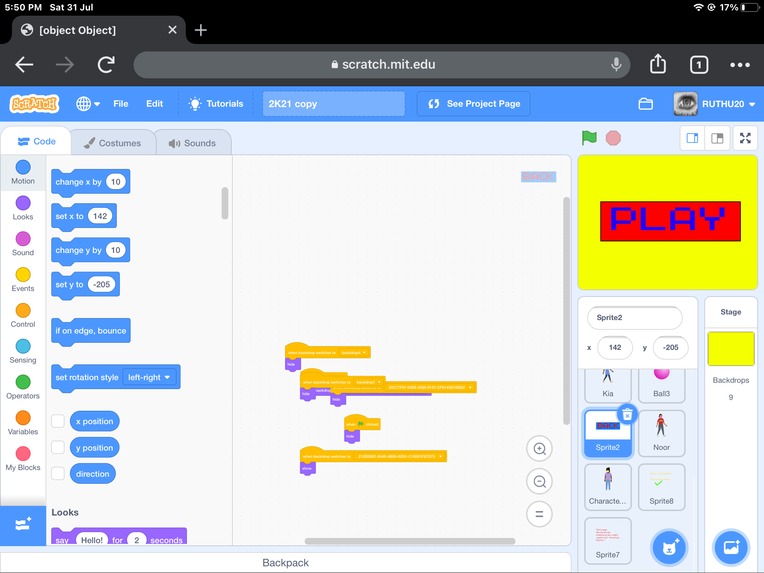Viewport: 764px width, 573px height.
Task: Go back in browser history
Action: click(x=24, y=64)
